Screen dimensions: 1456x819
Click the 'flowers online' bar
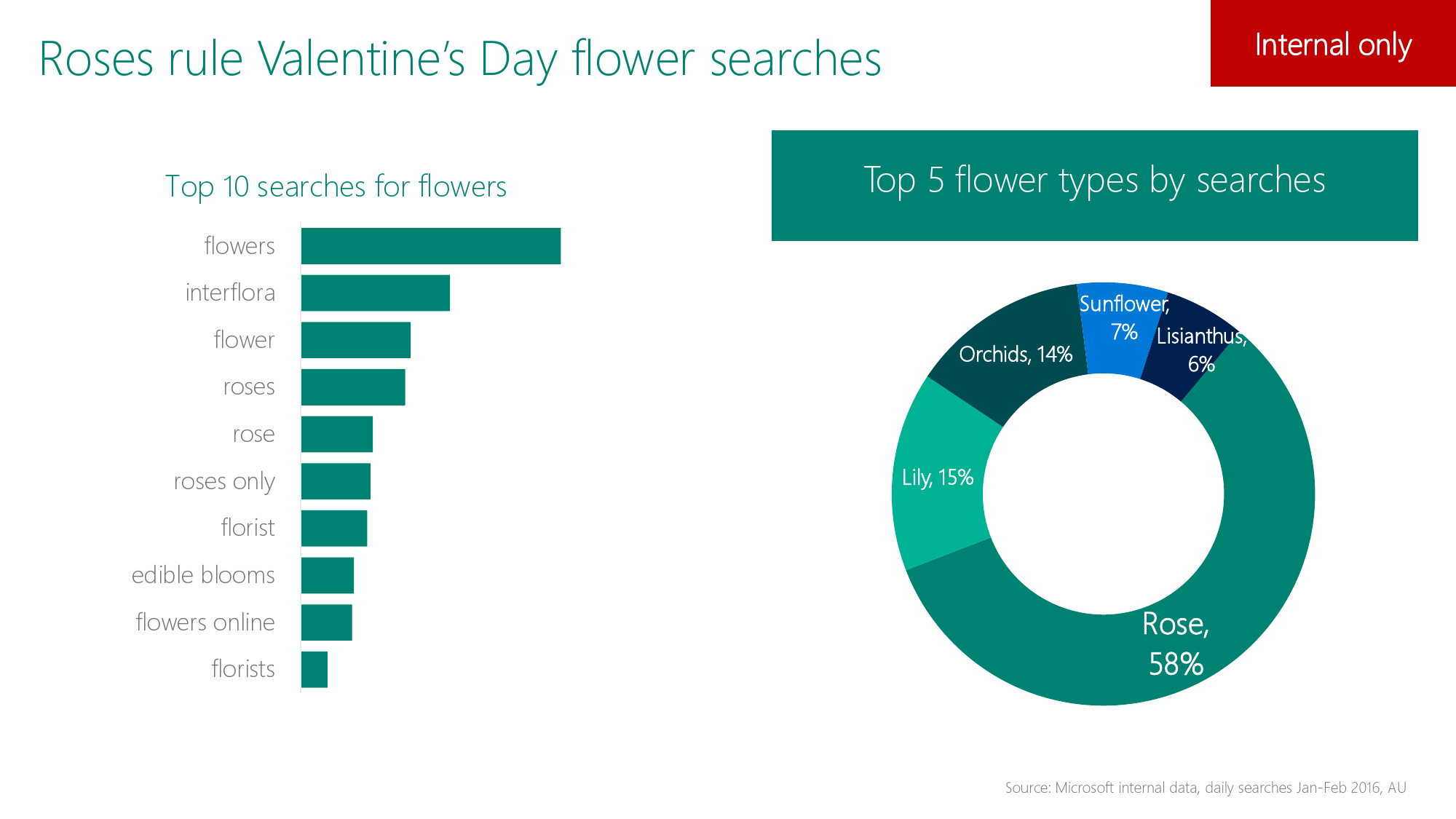click(327, 622)
